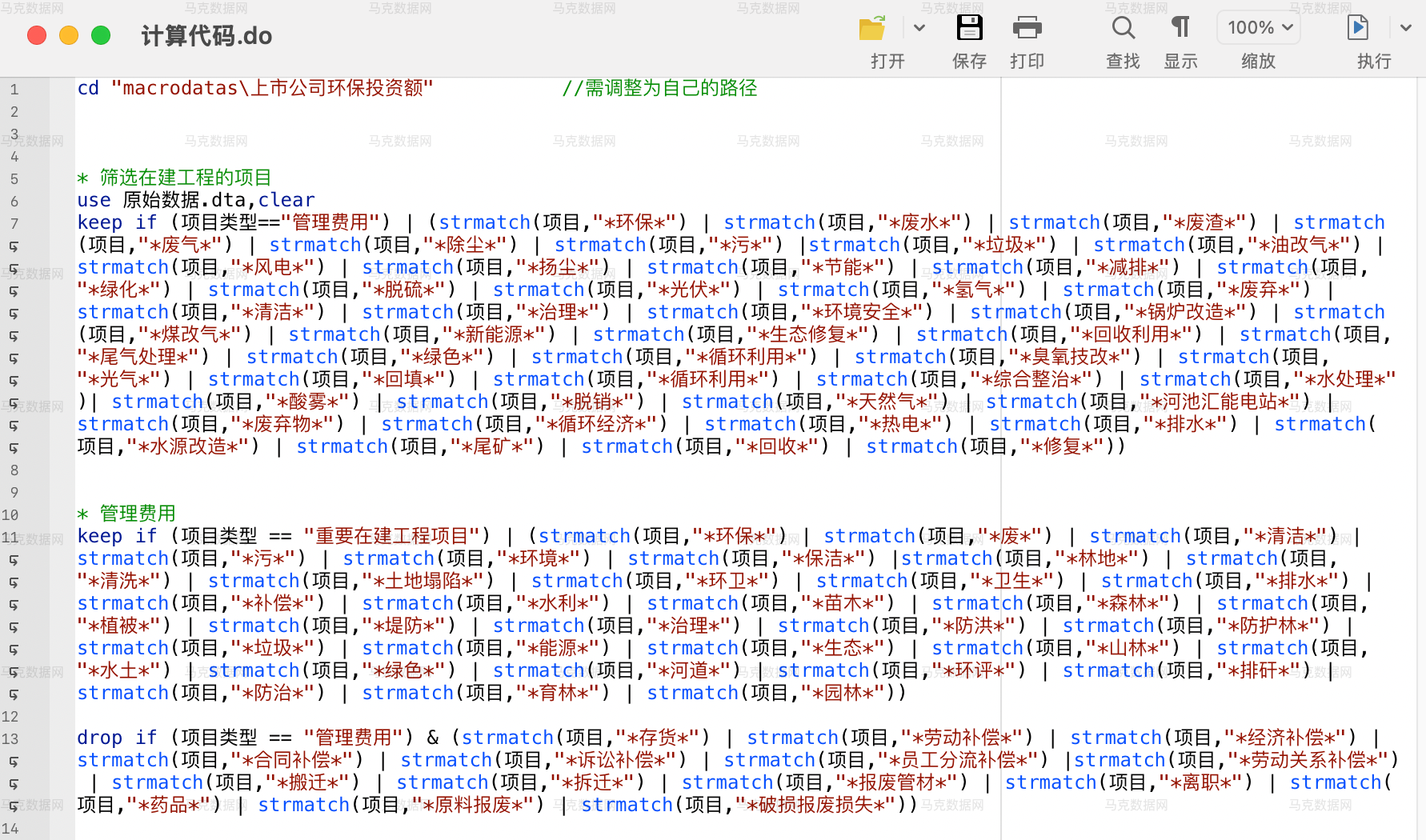
Task: Select line number 7 in the gutter
Action: point(14,223)
